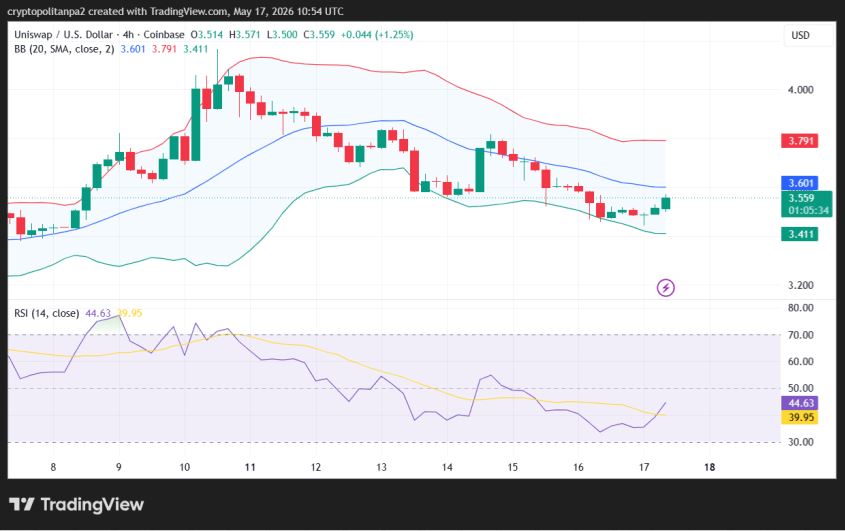Click date 14 on the time axis
The width and height of the screenshot is (845, 531).
pyautogui.click(x=447, y=467)
